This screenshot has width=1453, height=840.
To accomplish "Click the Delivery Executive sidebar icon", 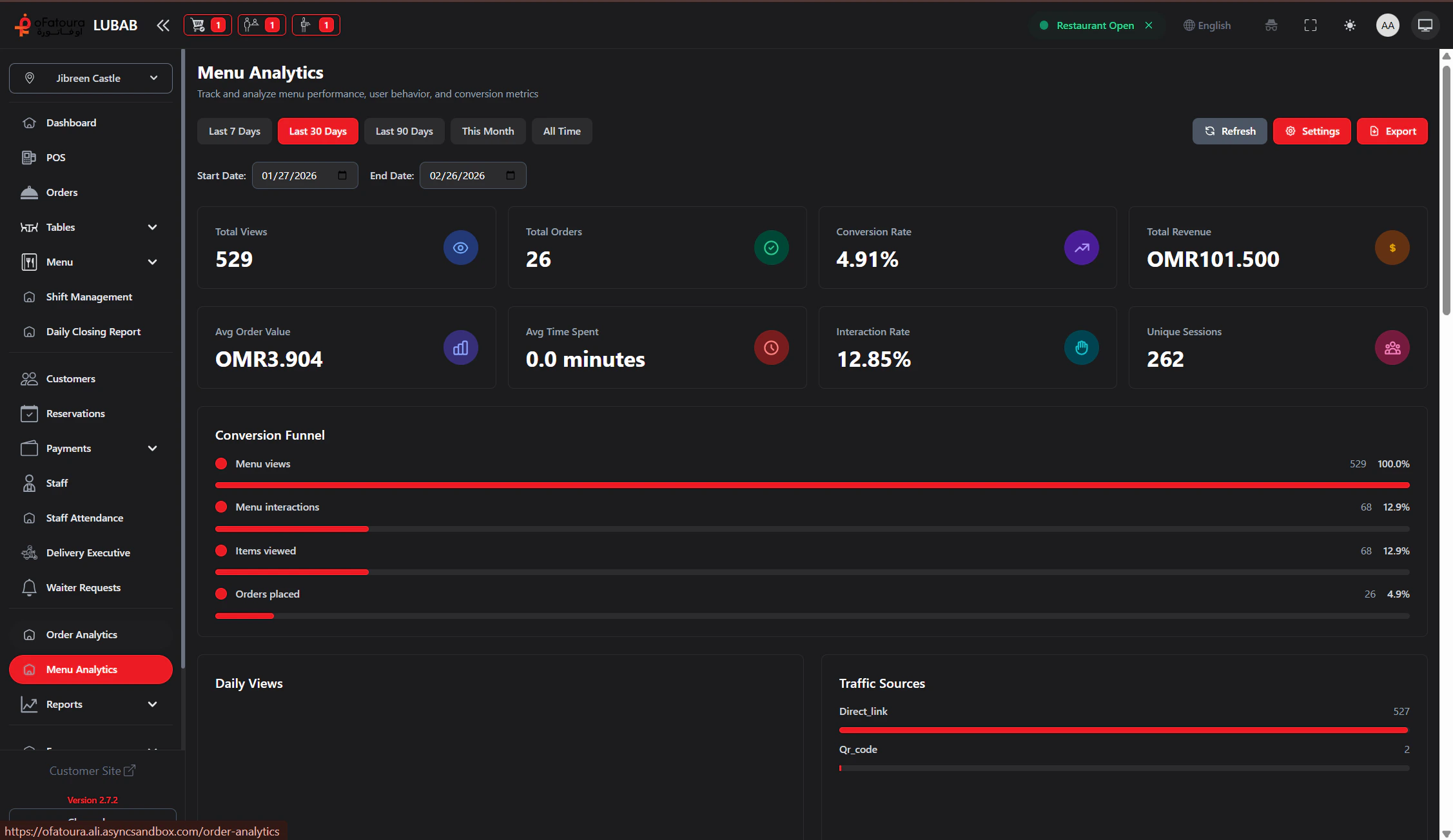I will pos(30,552).
